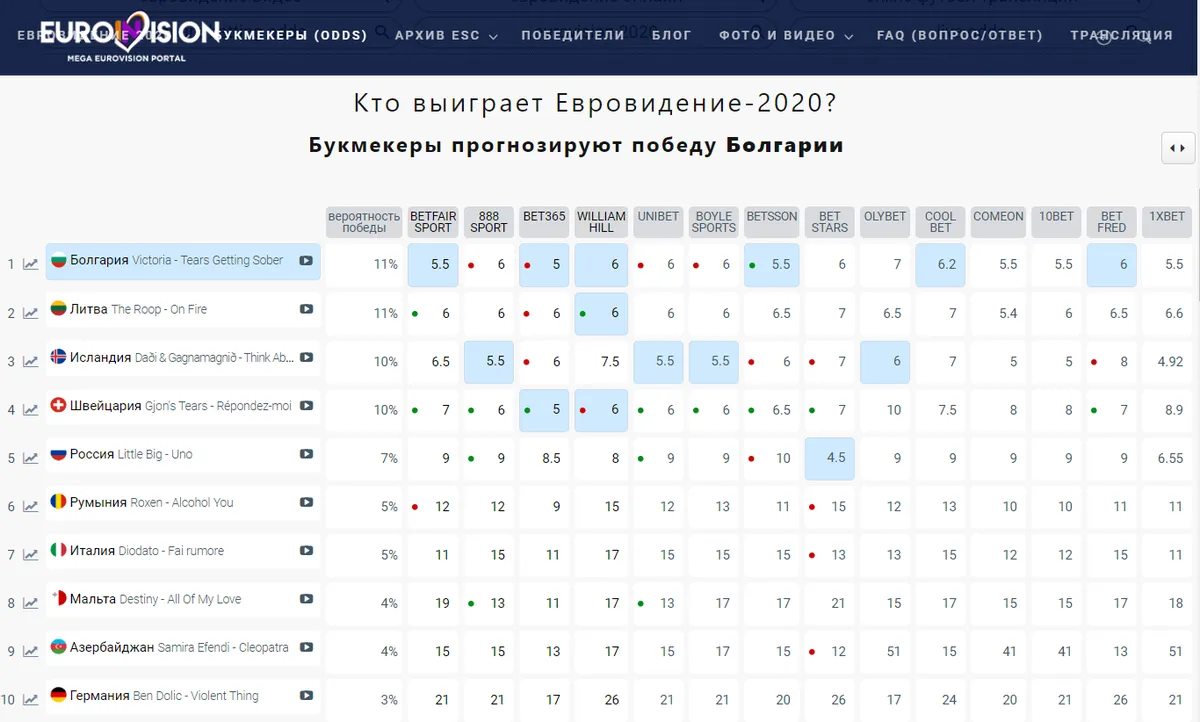Click the Swiss flag icon
1200x722 pixels.
click(58, 406)
